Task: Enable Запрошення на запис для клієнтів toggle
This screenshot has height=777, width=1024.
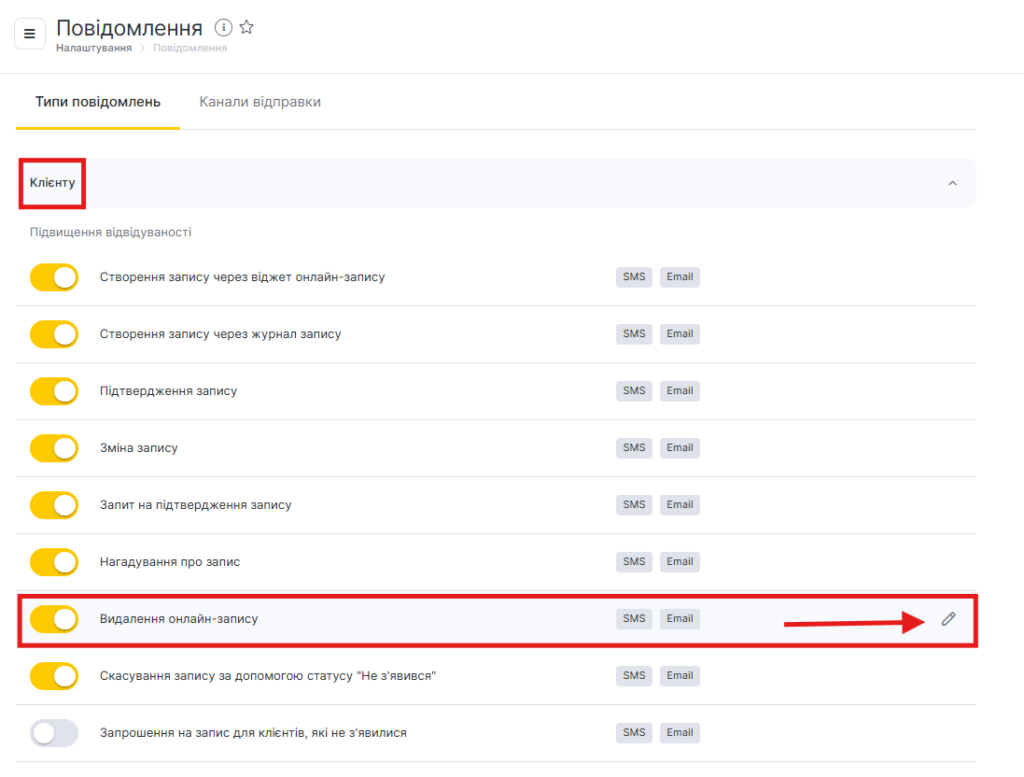Action: (x=54, y=733)
